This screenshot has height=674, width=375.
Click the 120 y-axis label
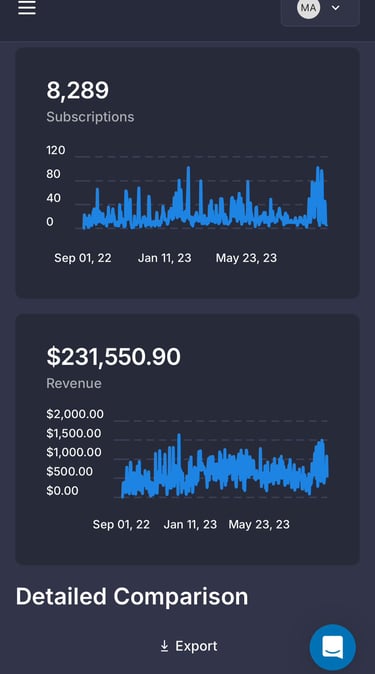(56, 150)
